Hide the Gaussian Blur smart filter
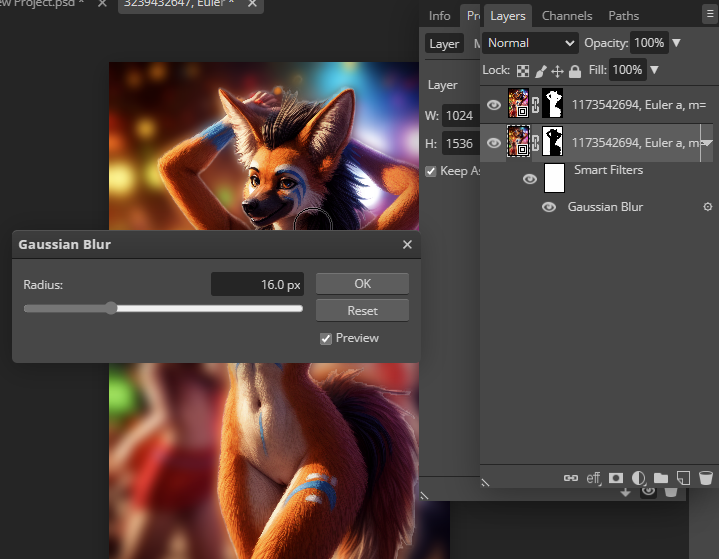Screen dimensions: 719x559 548,207
